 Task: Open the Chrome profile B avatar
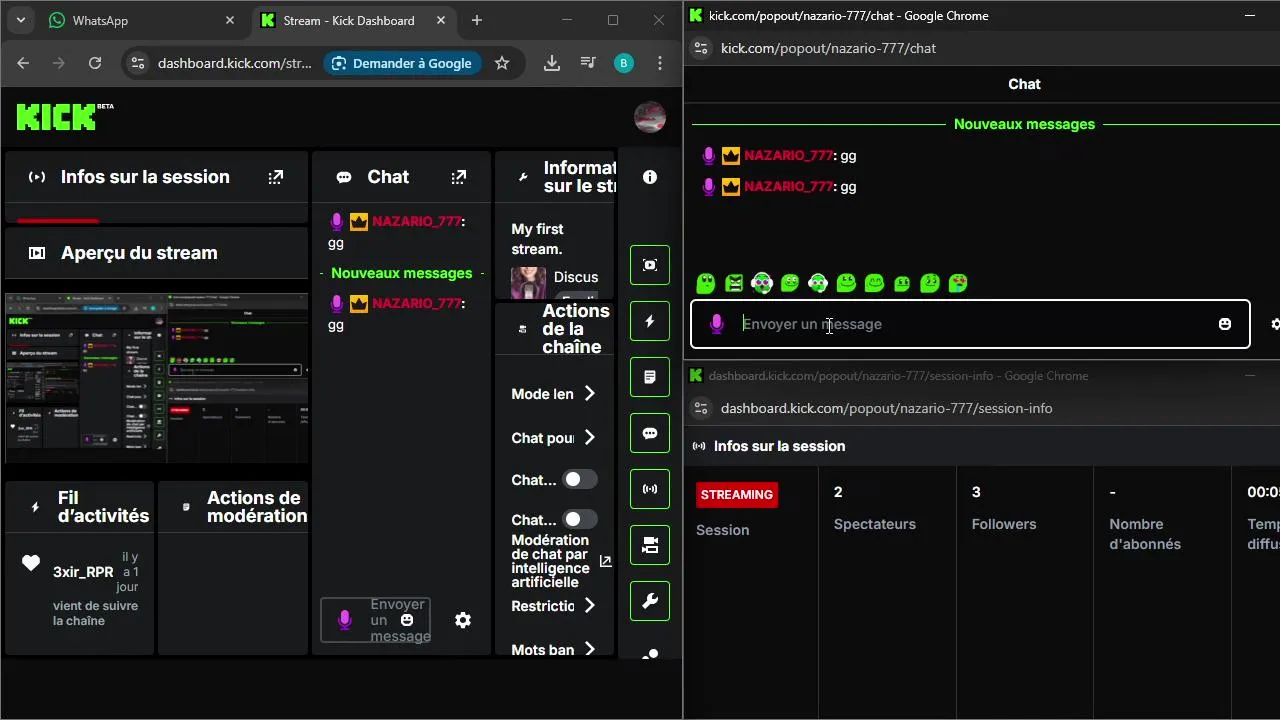(x=624, y=63)
